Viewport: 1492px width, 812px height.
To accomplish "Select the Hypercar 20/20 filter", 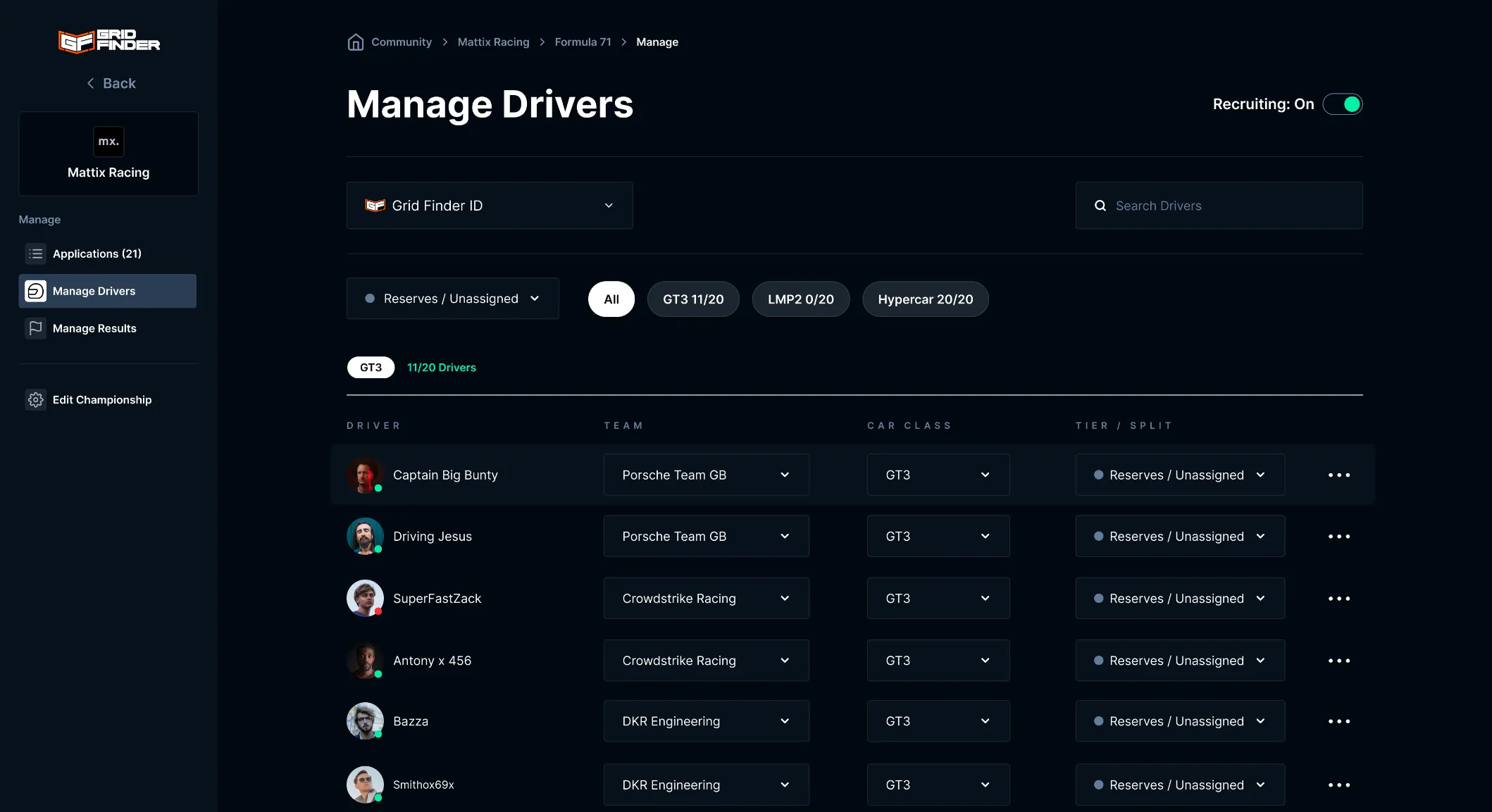I will tap(926, 299).
